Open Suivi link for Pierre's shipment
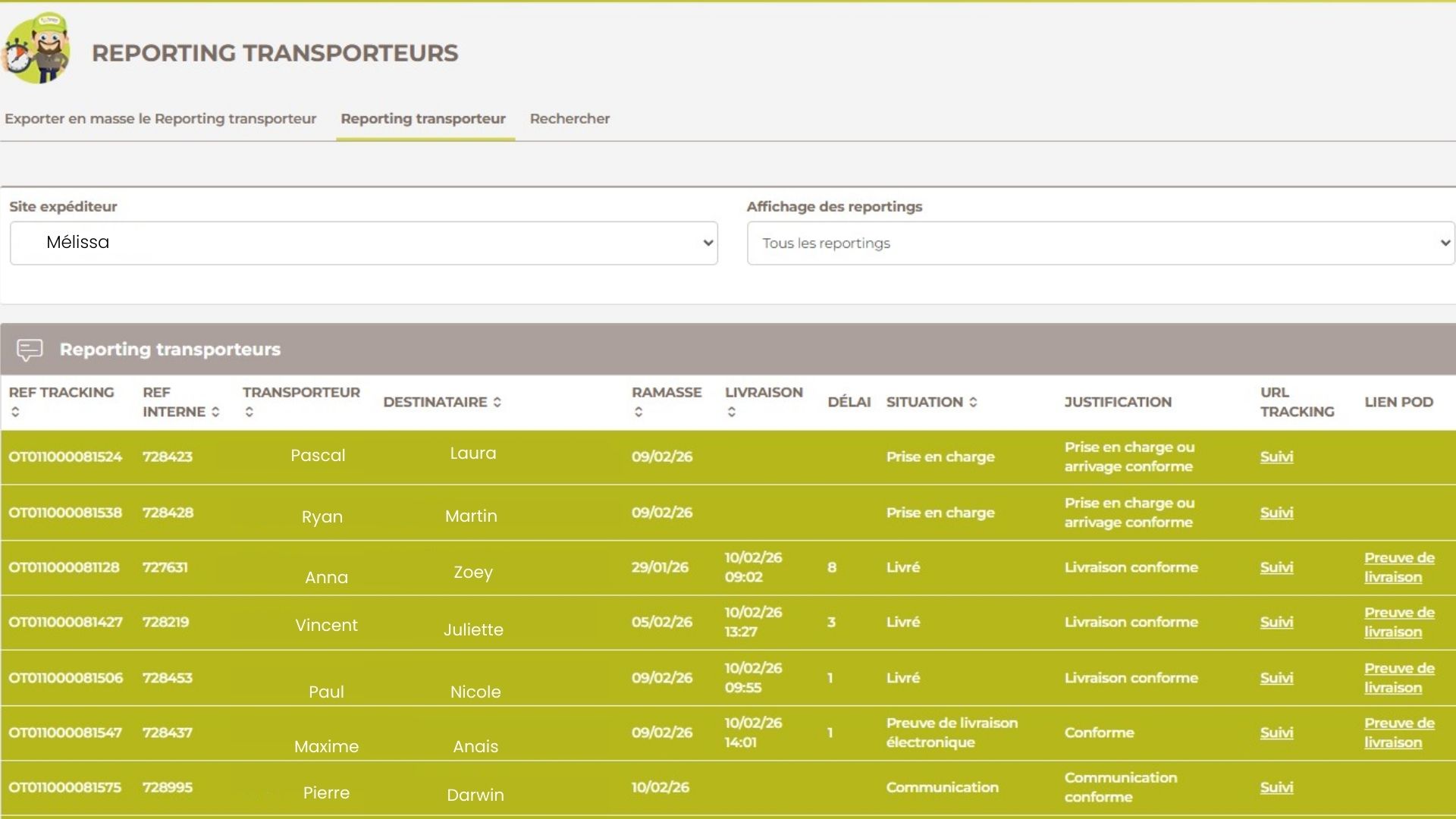Viewport: 1456px width, 819px height. point(1276,787)
